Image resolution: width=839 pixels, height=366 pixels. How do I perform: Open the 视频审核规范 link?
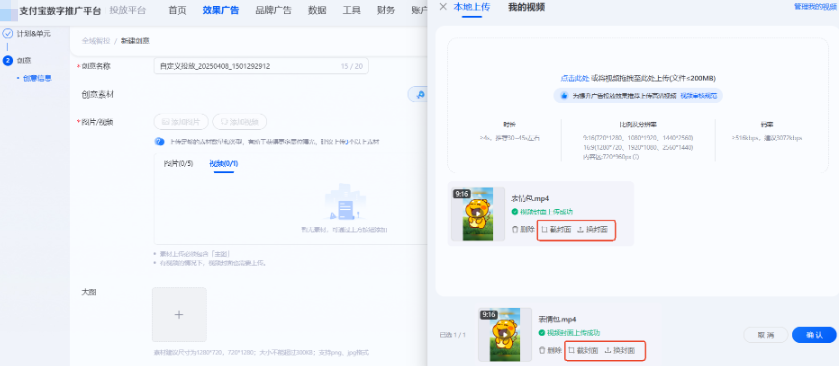point(698,96)
